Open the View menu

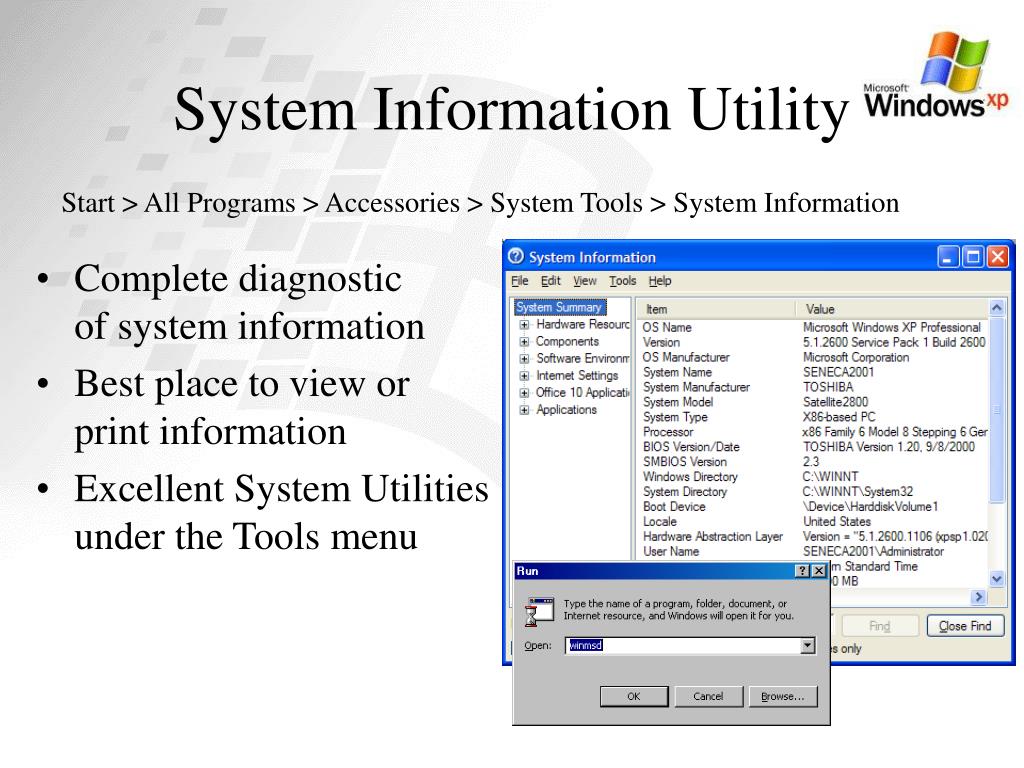(585, 281)
